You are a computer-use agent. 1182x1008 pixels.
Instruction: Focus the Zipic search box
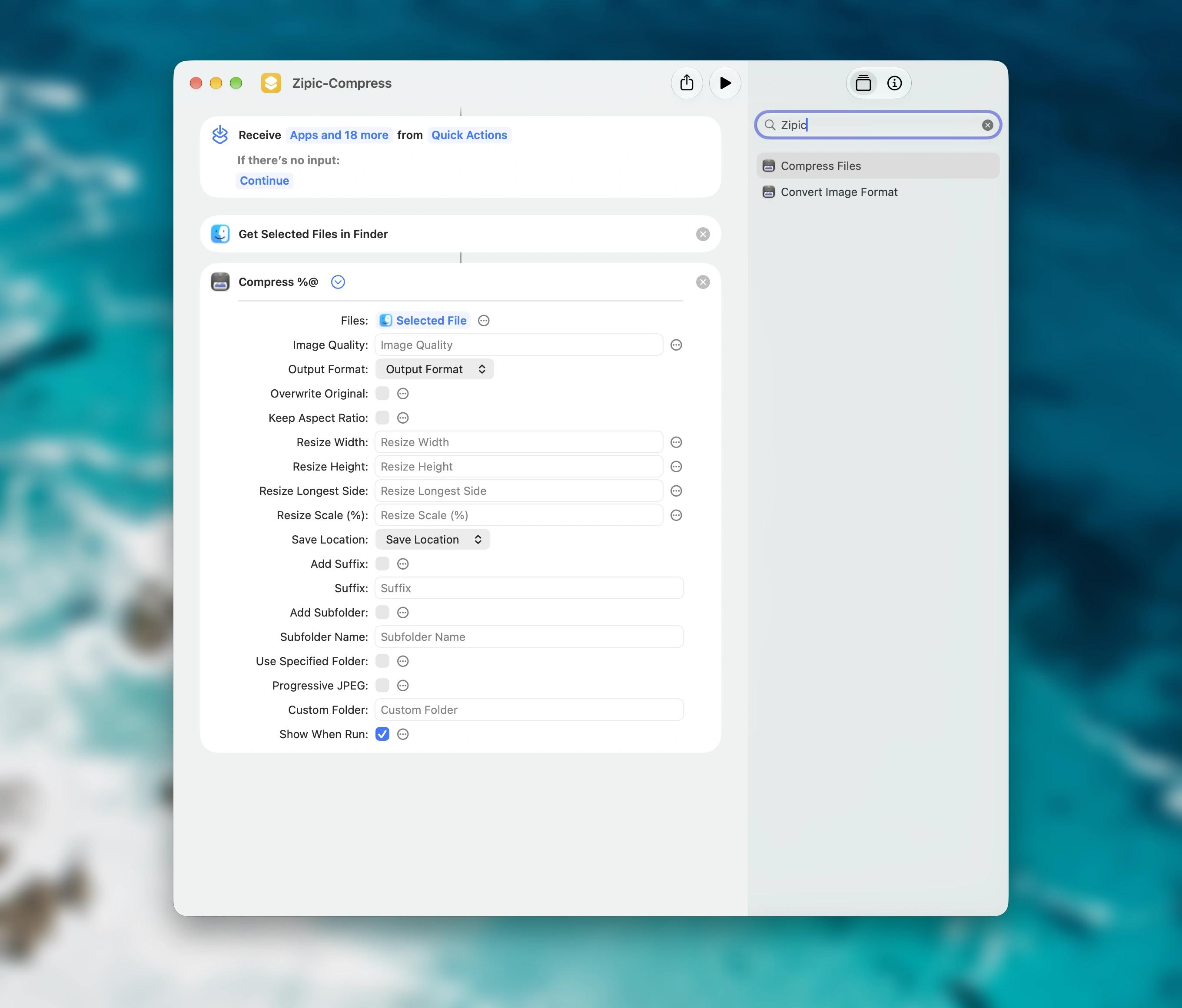point(877,125)
